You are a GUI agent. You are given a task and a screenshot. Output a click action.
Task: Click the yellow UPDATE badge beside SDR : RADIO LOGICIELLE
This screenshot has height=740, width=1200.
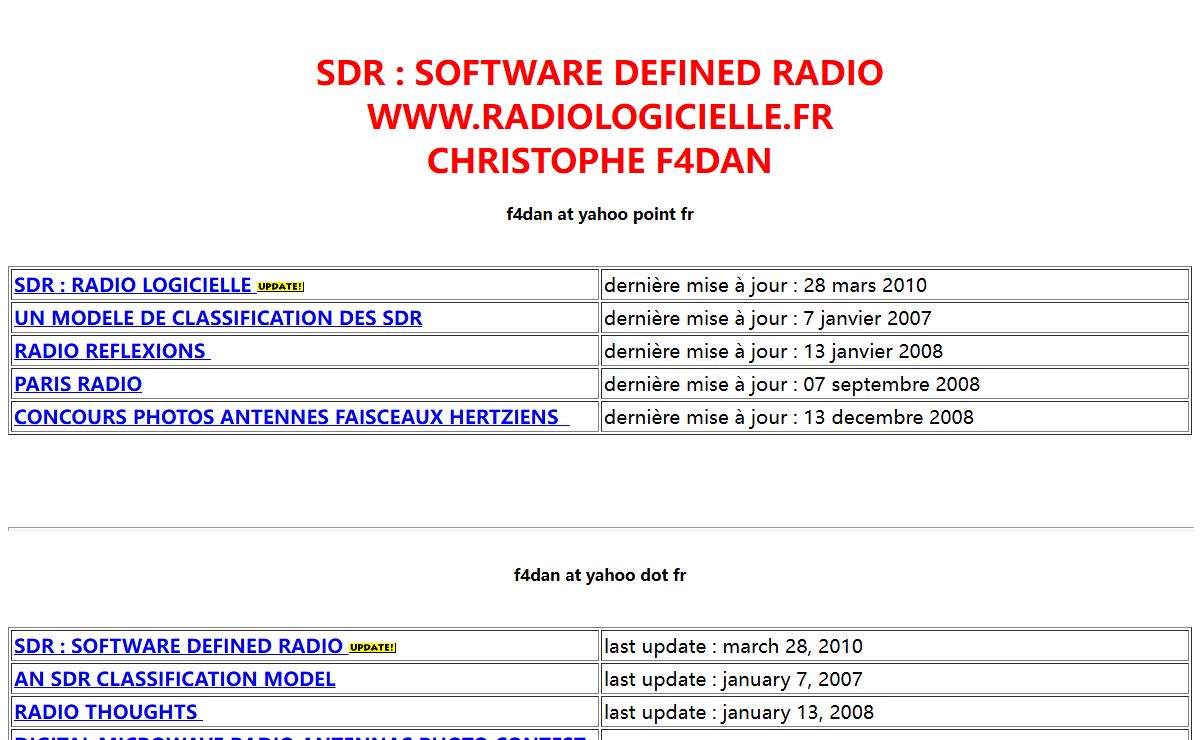(x=280, y=287)
